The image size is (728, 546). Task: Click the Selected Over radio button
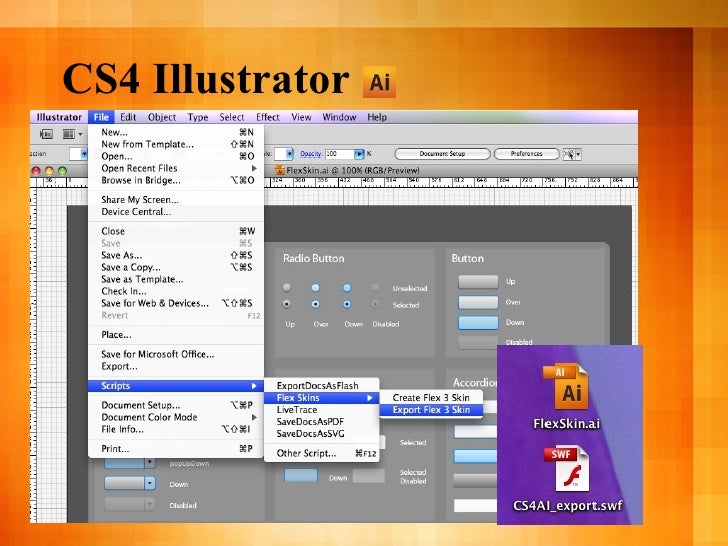tap(316, 304)
